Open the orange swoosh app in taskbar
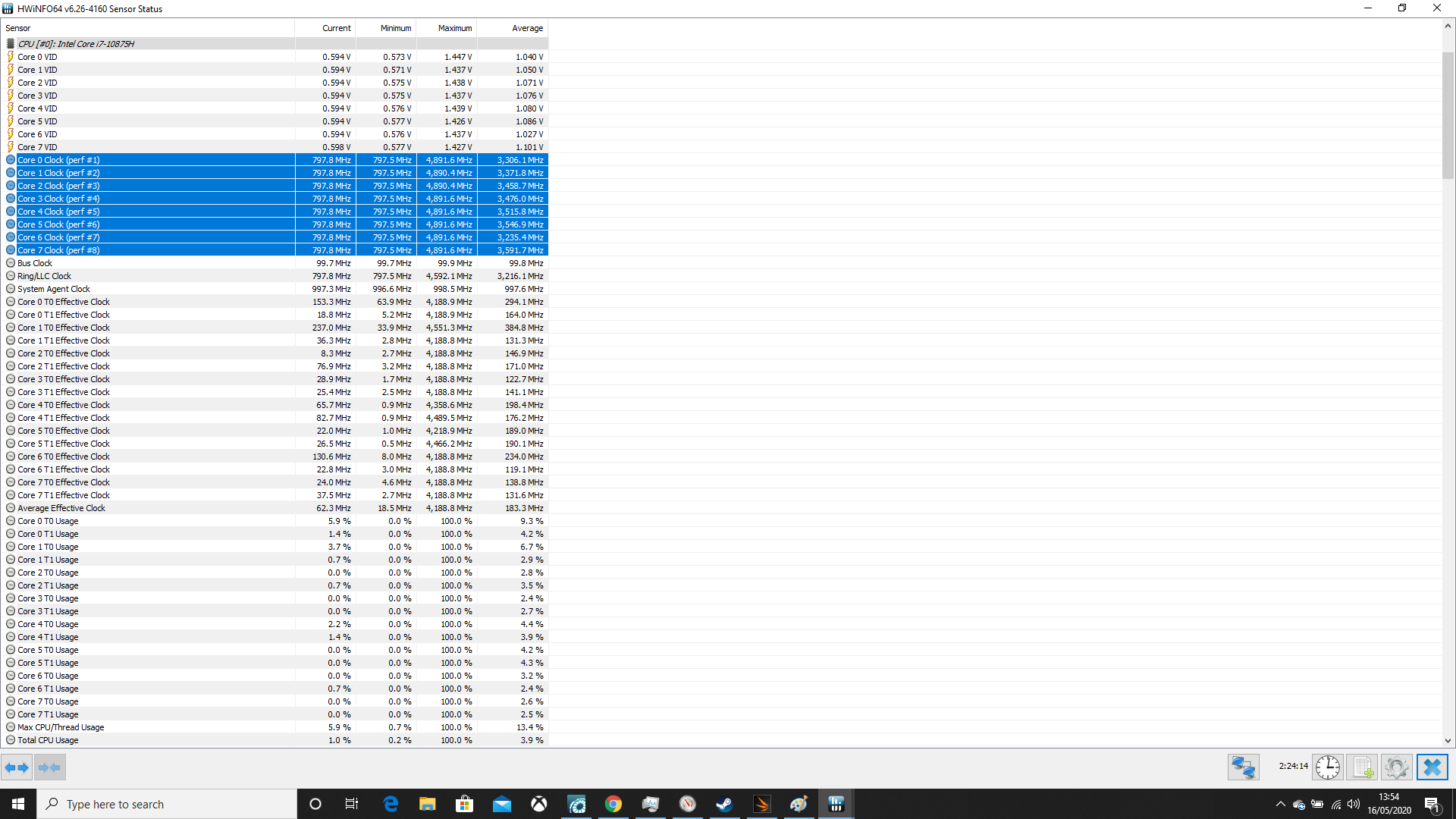1456x819 pixels. point(762,804)
